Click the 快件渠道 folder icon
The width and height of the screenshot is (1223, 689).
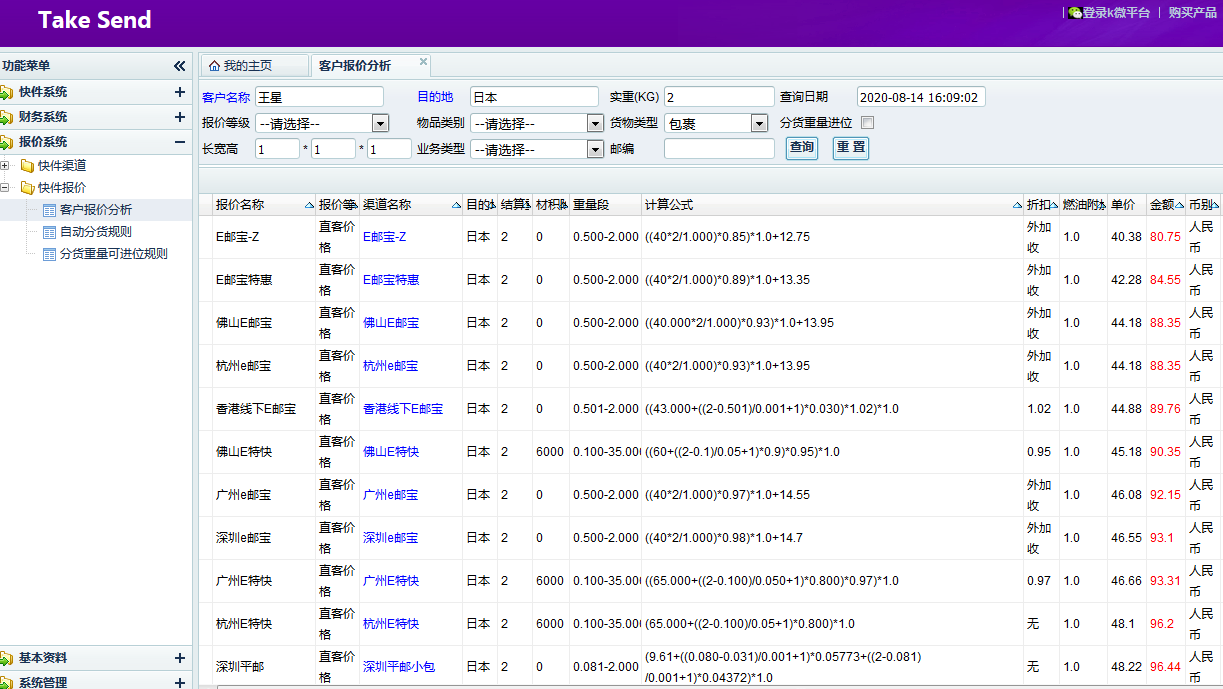[27, 166]
